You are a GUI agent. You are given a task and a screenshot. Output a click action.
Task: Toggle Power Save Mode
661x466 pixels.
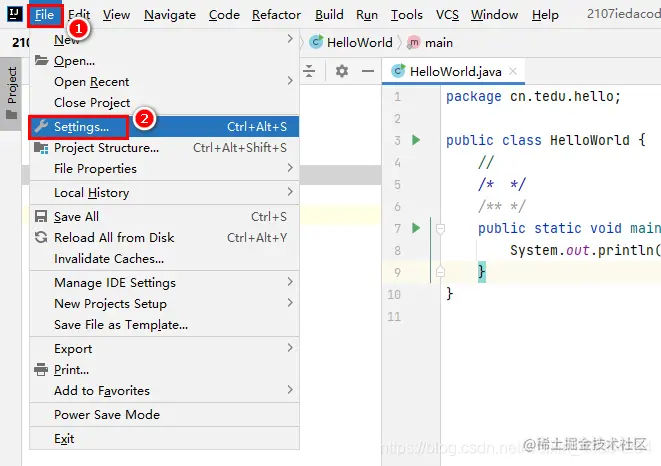(164, 415)
